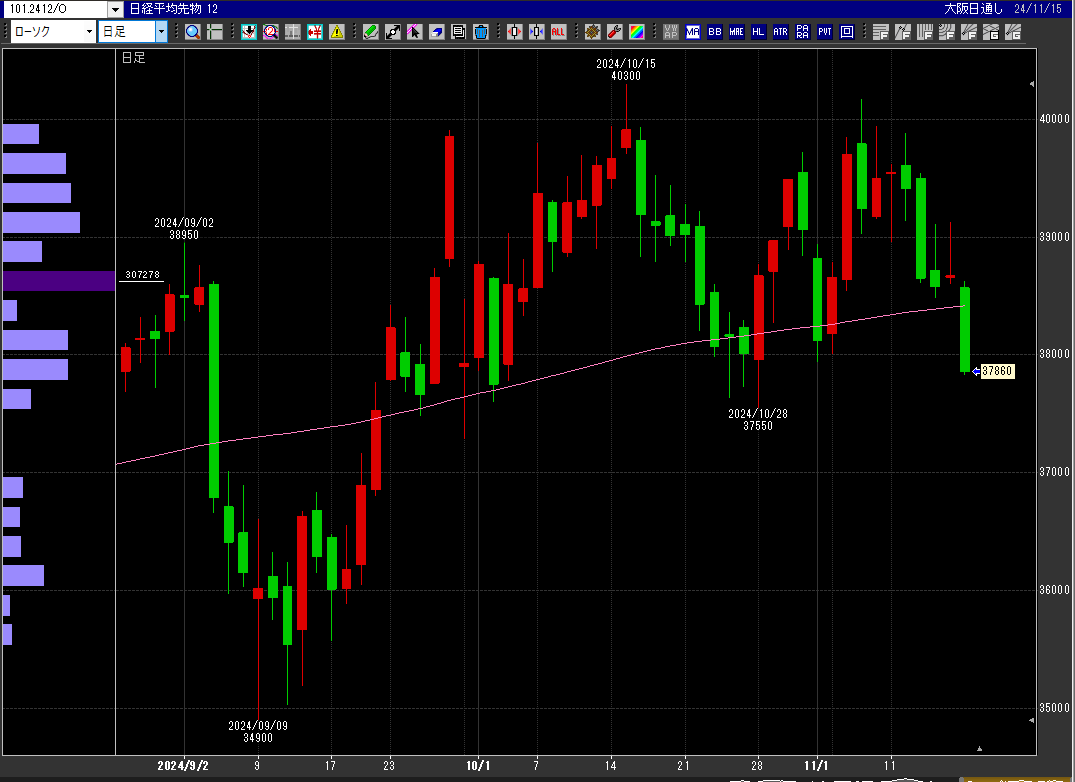Click the 10/1 date axis label

pyautogui.click(x=478, y=766)
